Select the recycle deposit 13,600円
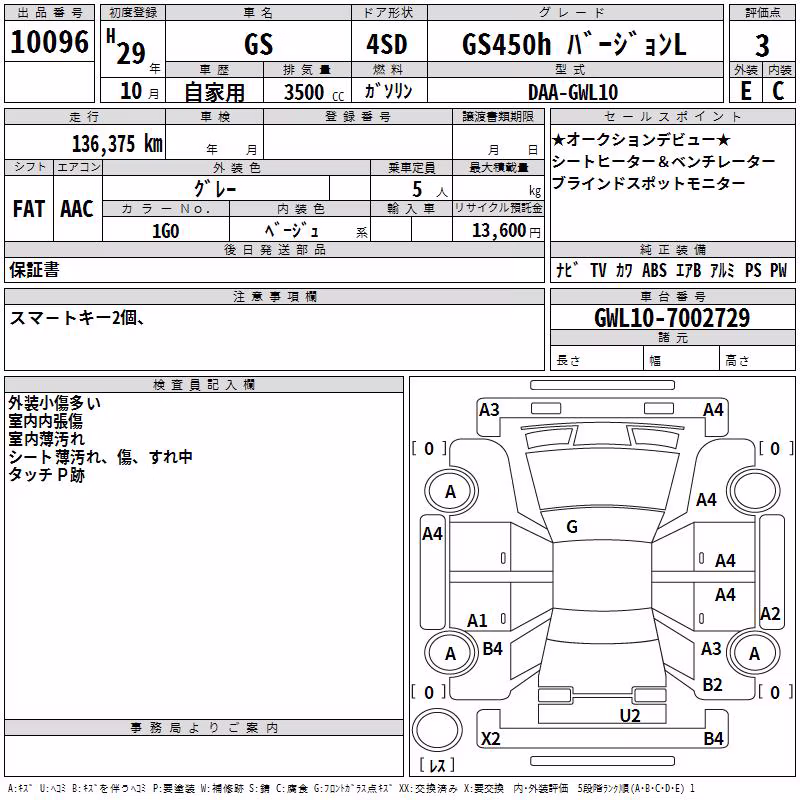 [506, 231]
